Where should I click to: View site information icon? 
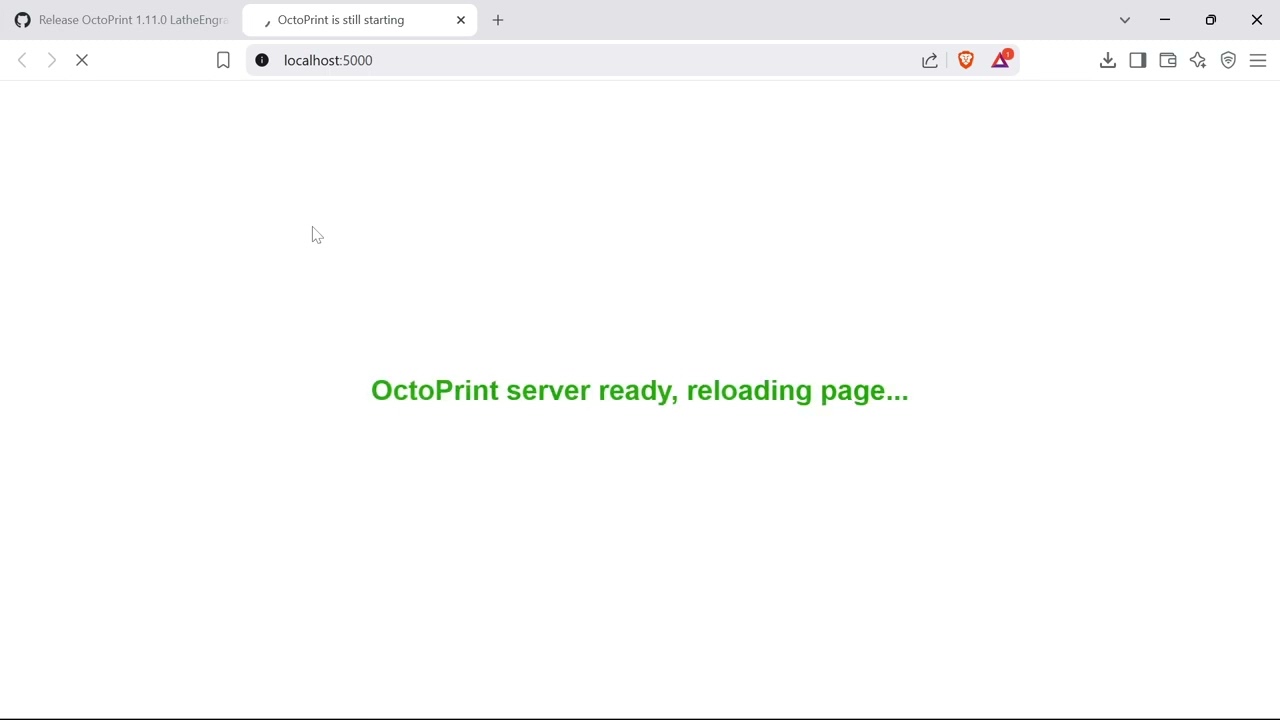(x=262, y=60)
